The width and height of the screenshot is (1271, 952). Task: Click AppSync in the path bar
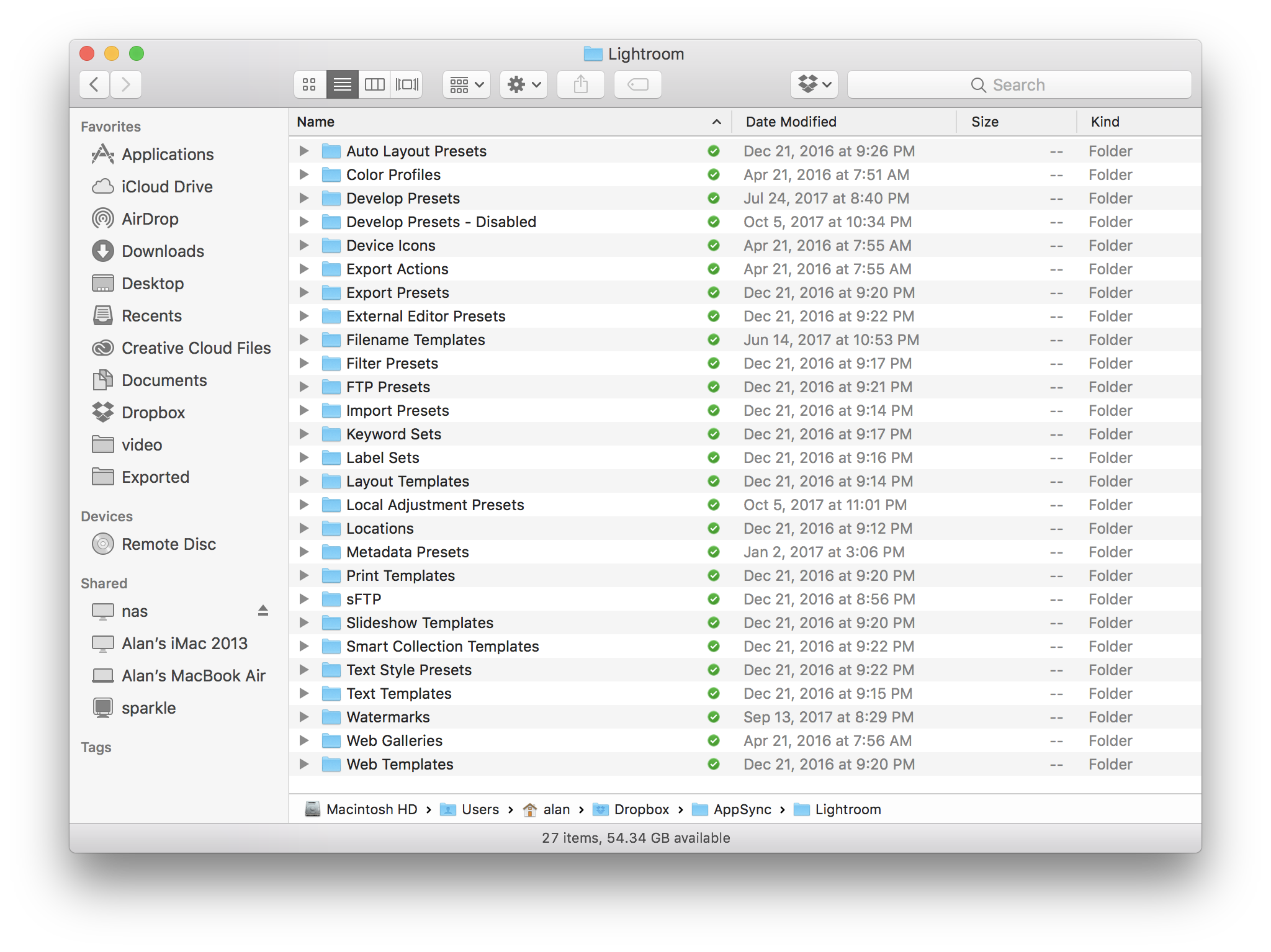pyautogui.click(x=732, y=809)
